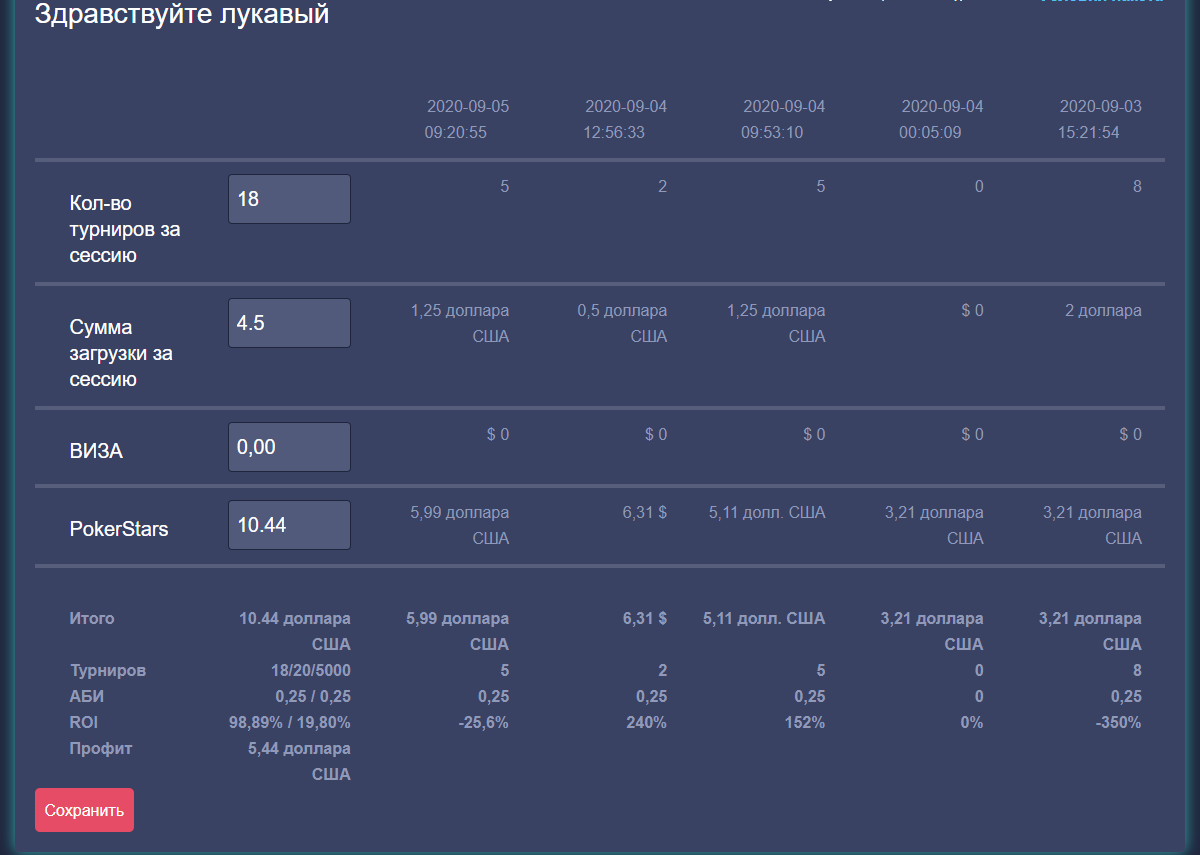The height and width of the screenshot is (855, 1200).
Task: Select column header 2020-09-04 12:56:33
Action: click(625, 119)
